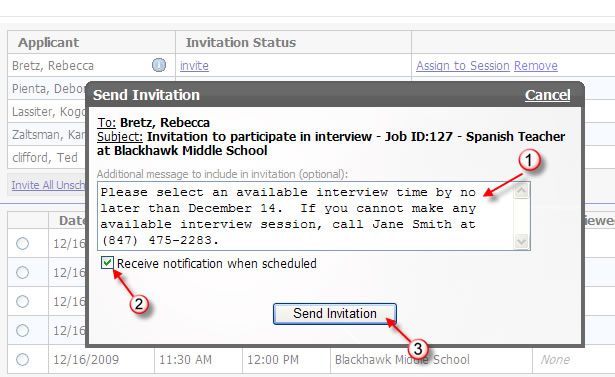
Task: Click the message box scroll up arrow
Action: coord(522,191)
